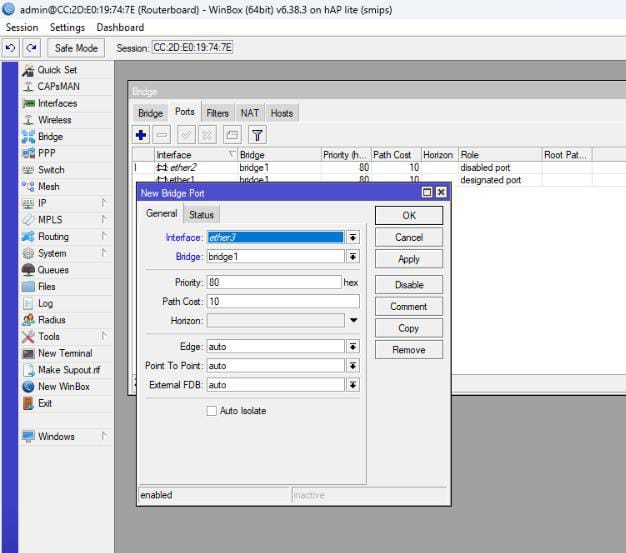Open the Session menu

click(22, 28)
